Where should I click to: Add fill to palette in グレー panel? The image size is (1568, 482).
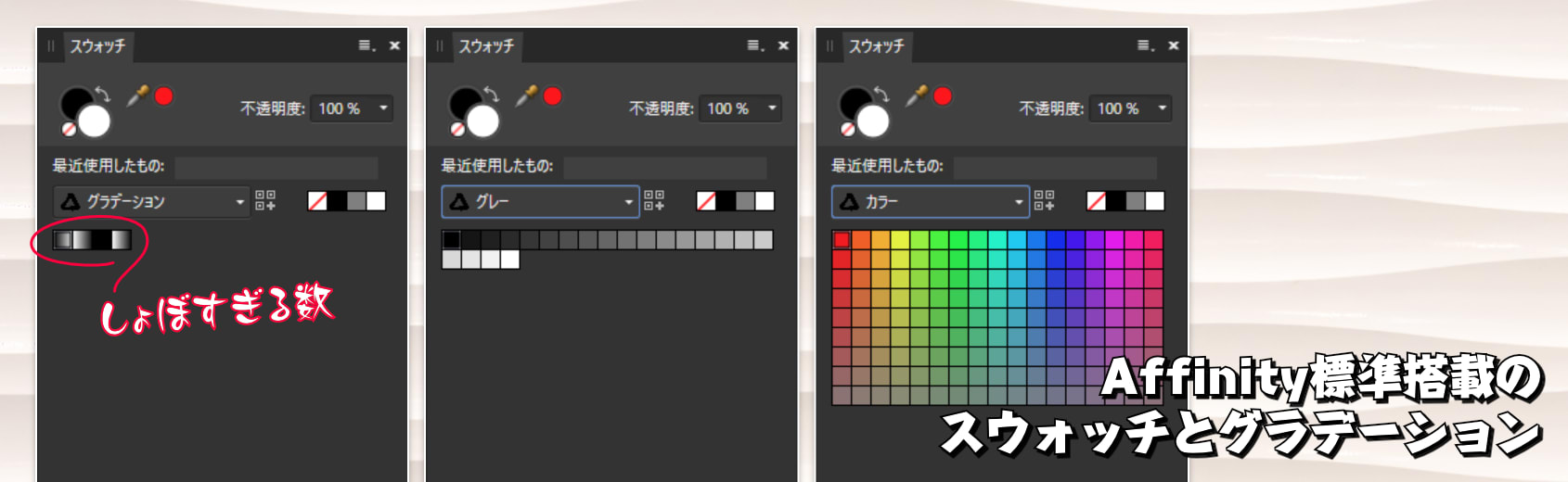pos(654,200)
